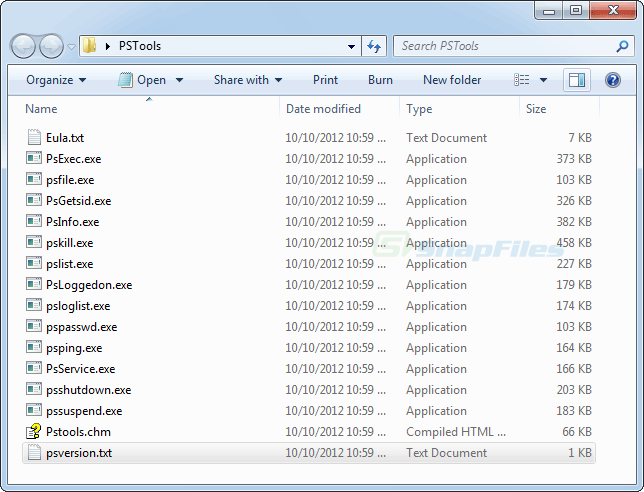
Task: Select the pslist.exe application icon
Action: (x=34, y=262)
